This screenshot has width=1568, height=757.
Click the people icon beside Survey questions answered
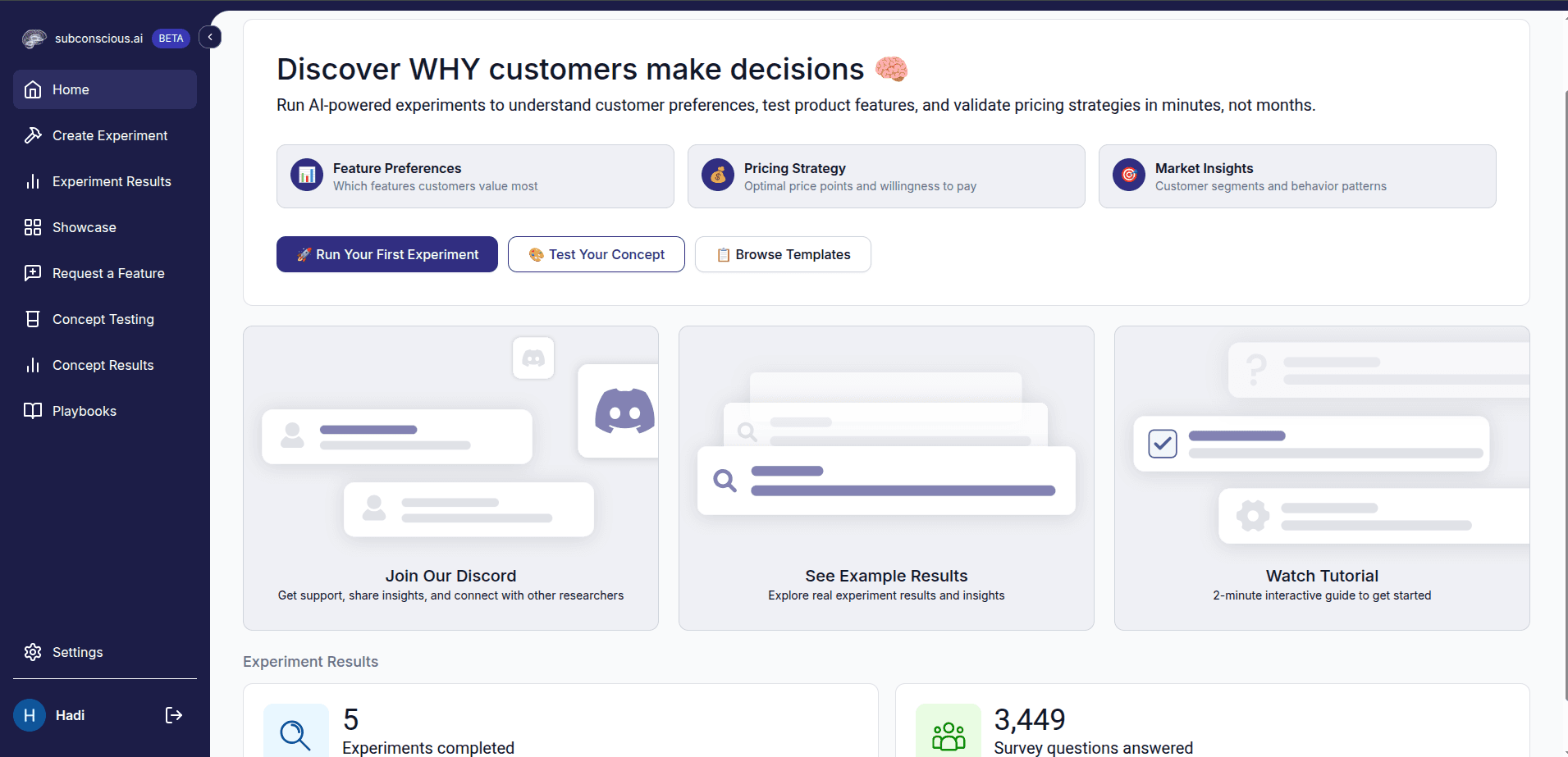tap(948, 734)
